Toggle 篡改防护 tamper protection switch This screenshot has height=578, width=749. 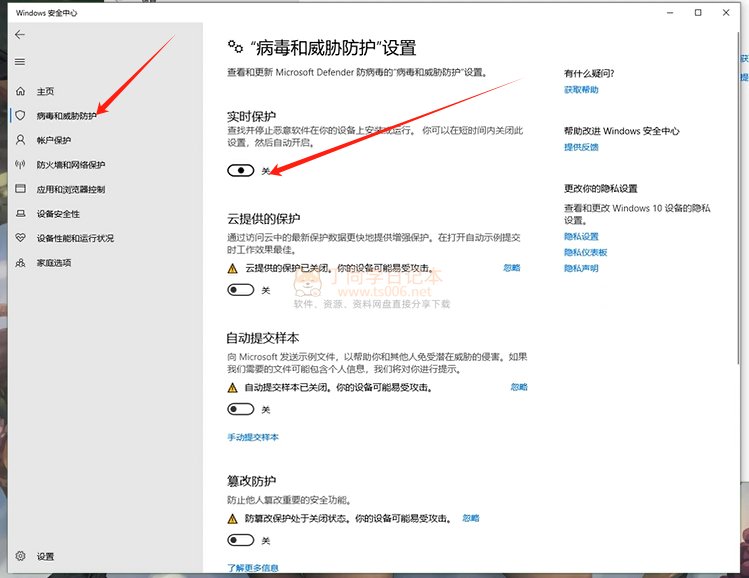tap(241, 540)
